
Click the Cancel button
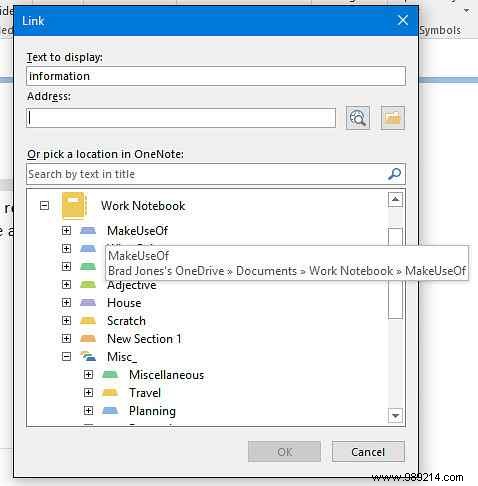(x=368, y=452)
